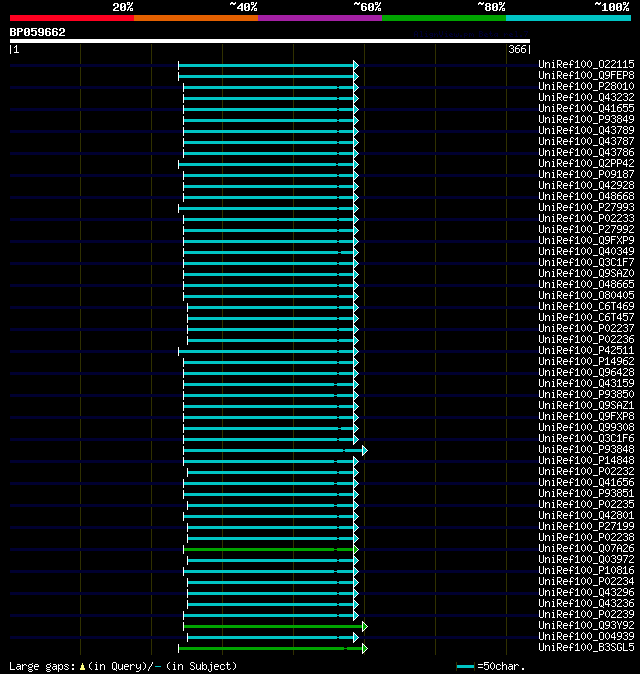Viewport: 640px width, 674px height.
Task: Select label UniRef100_Q2PP42
Action: click(586, 163)
